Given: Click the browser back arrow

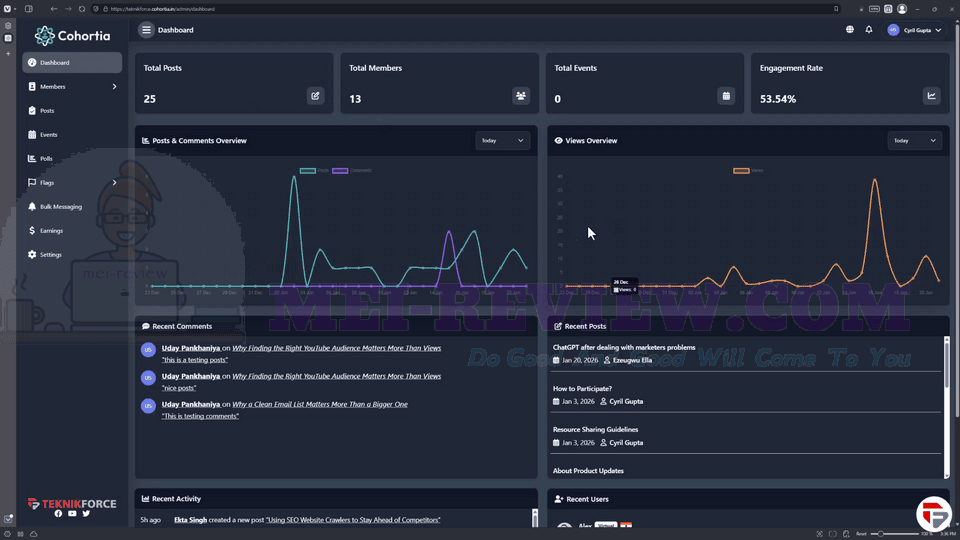Looking at the screenshot, I should [54, 9].
